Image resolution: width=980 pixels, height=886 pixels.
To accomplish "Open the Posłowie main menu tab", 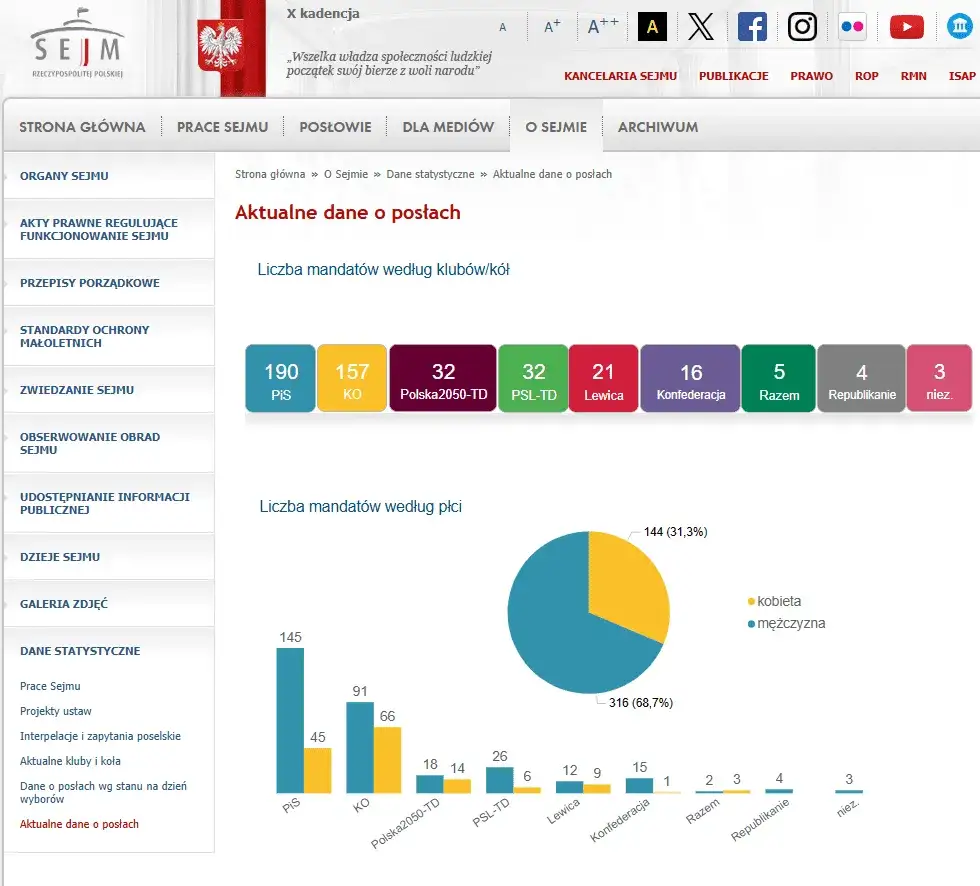I will (x=335, y=127).
